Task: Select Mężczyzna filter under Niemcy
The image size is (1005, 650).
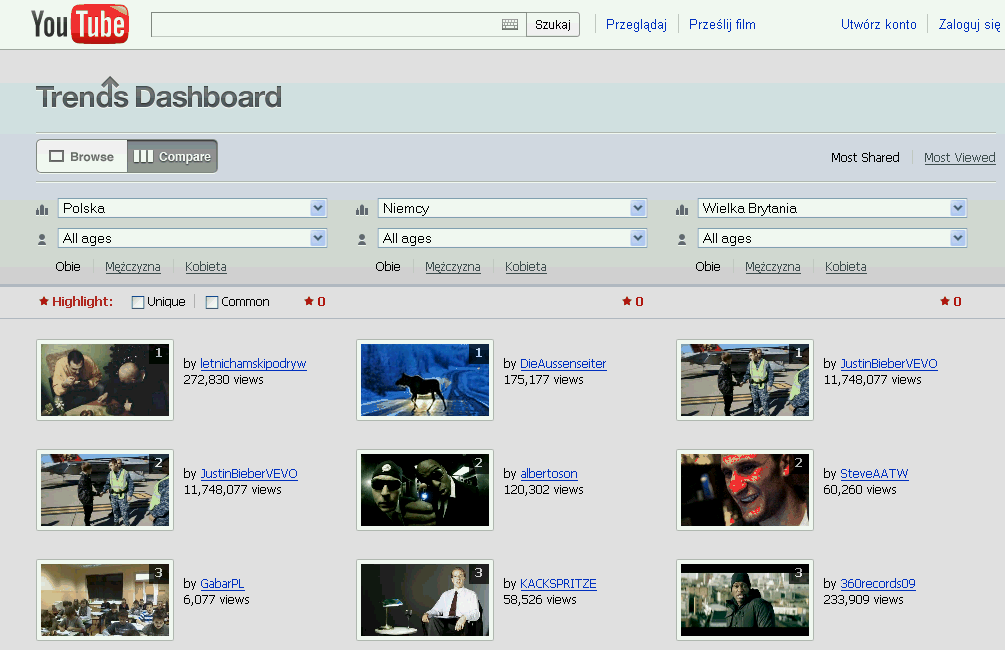Action: point(453,267)
